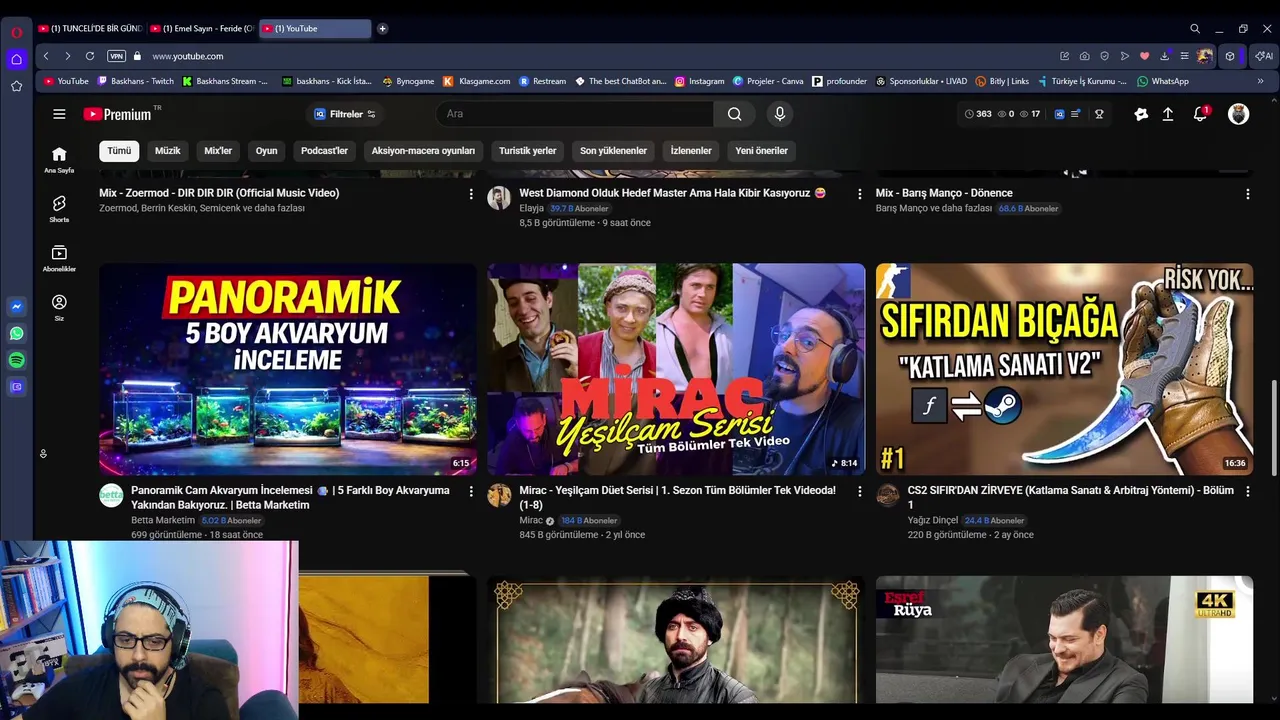Play the Panoramik Akvaryum thumbnail
This screenshot has height=720, width=1280.
[x=288, y=369]
